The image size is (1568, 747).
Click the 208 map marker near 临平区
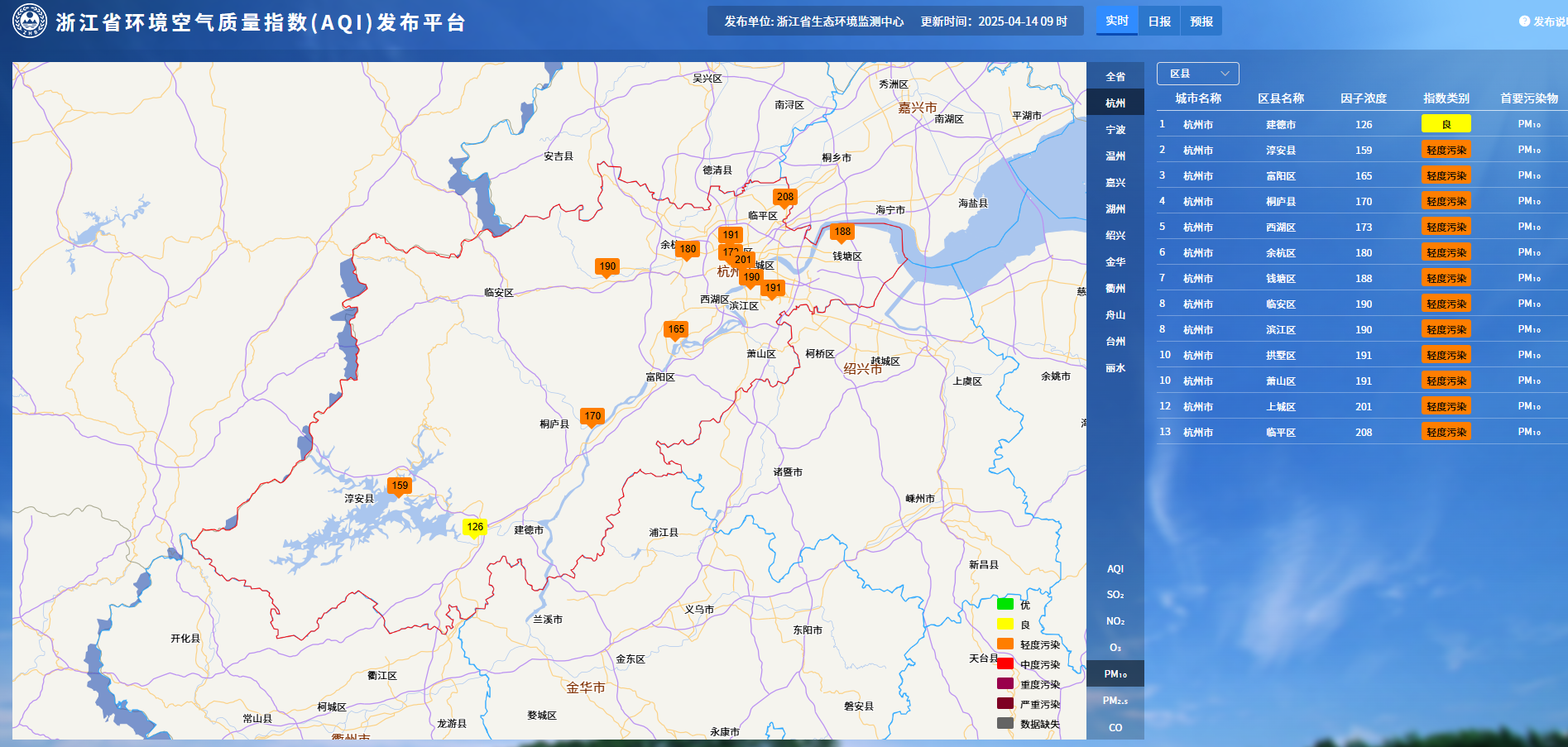[x=785, y=198]
